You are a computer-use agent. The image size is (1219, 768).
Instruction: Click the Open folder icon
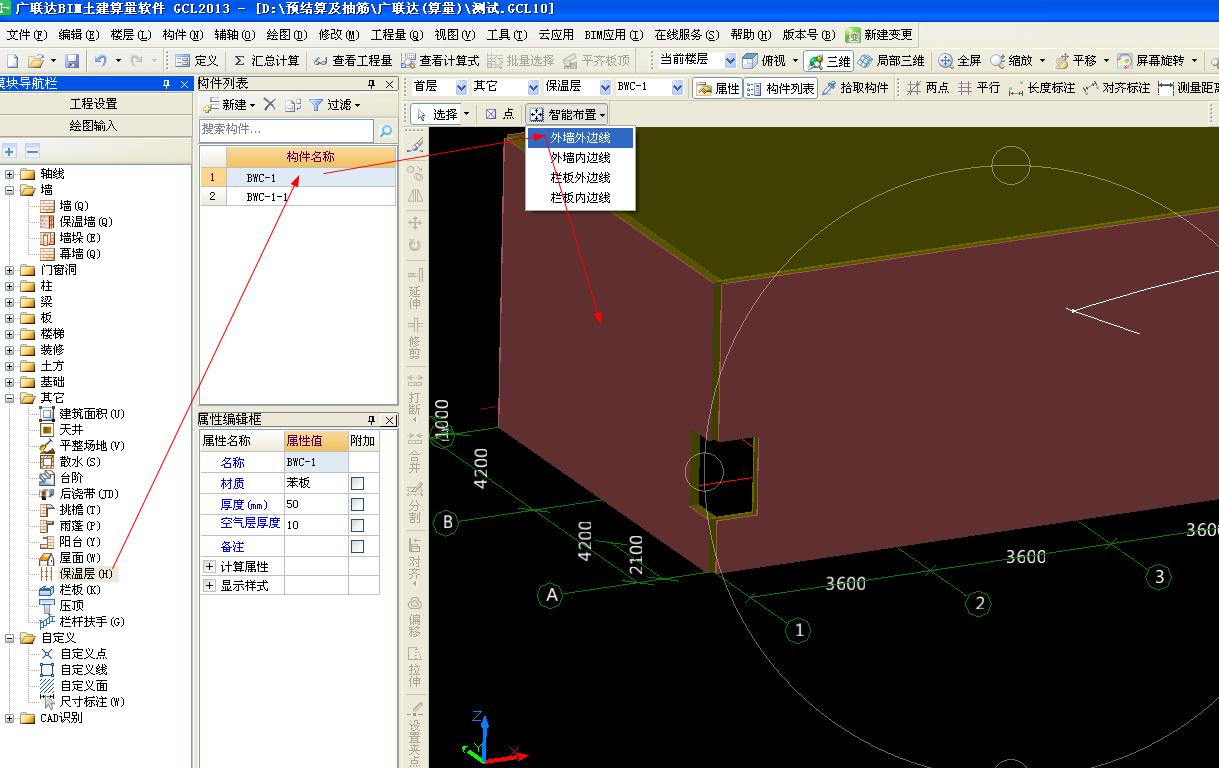[x=36, y=61]
